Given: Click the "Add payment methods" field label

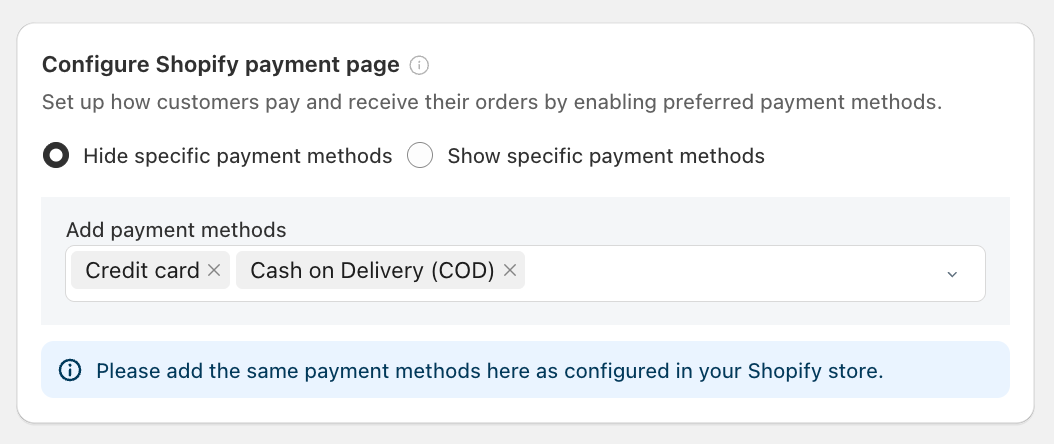Looking at the screenshot, I should point(176,230).
